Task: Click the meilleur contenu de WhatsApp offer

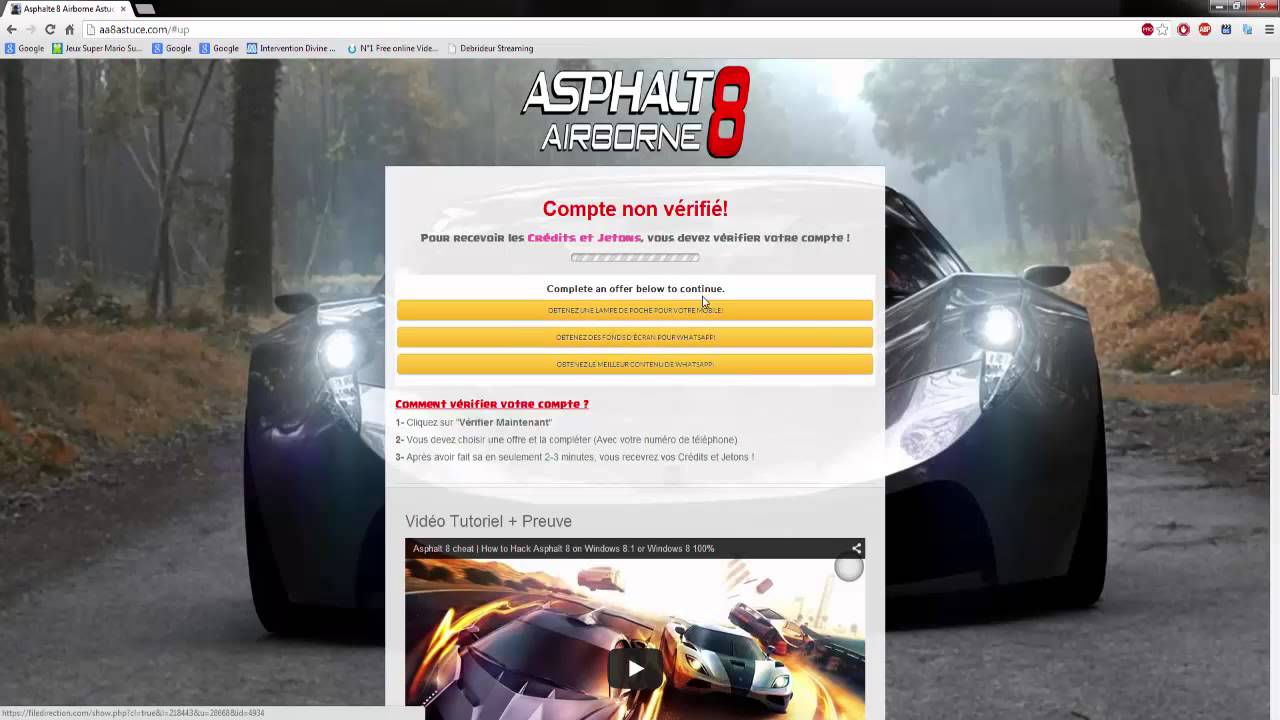Action: pyautogui.click(x=635, y=364)
